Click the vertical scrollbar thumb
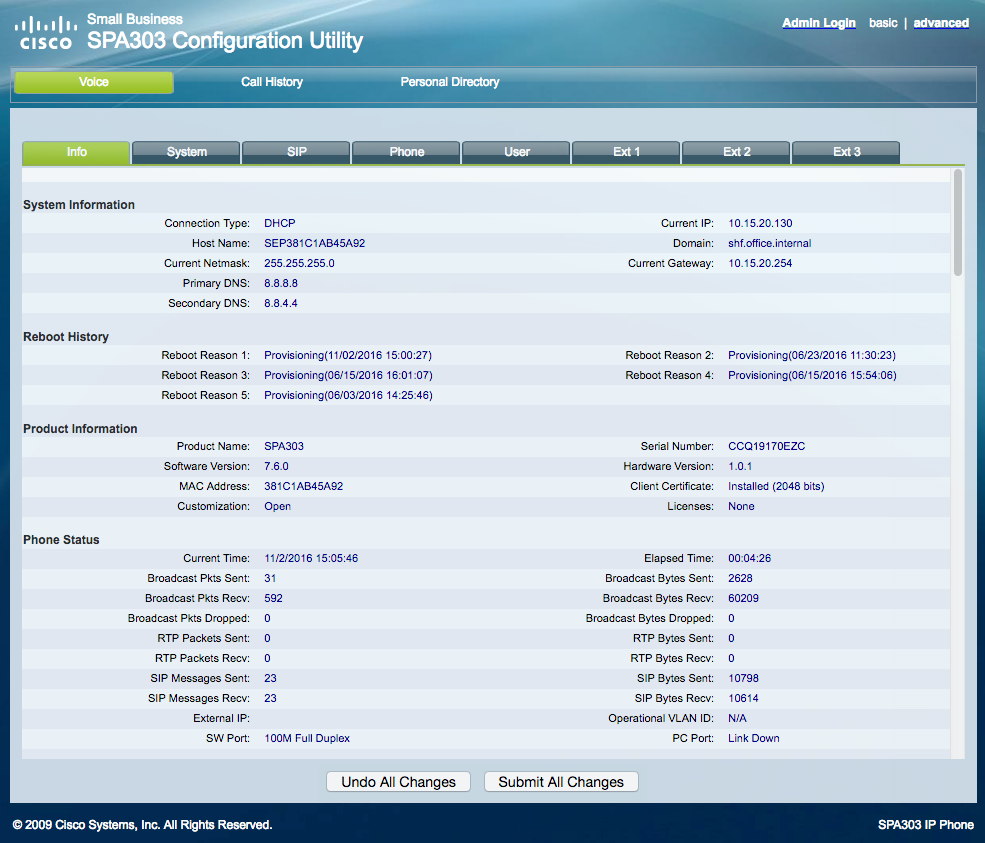The height and width of the screenshot is (843, 985). tap(958, 222)
